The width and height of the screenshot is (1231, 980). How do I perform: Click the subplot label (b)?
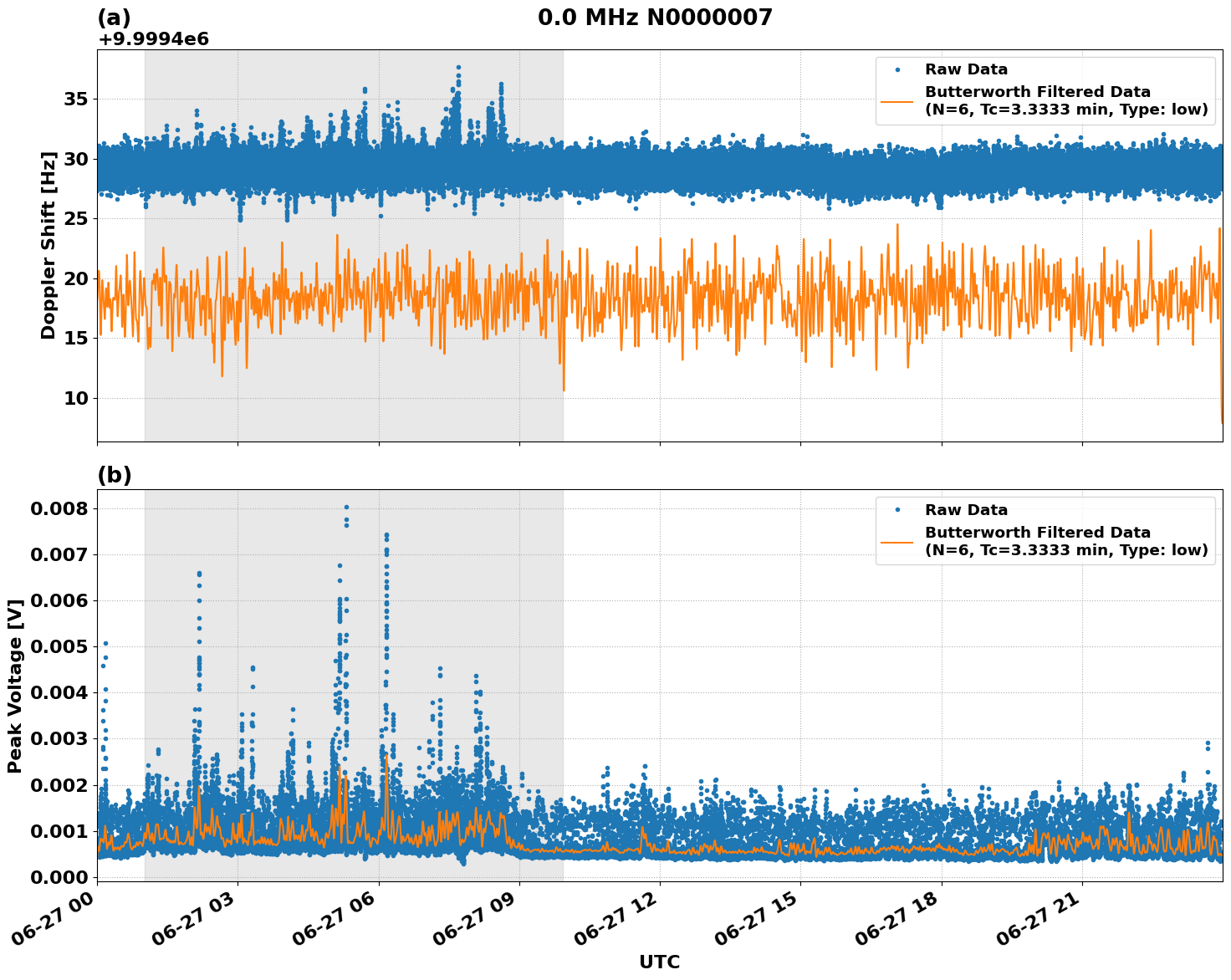[x=115, y=475]
